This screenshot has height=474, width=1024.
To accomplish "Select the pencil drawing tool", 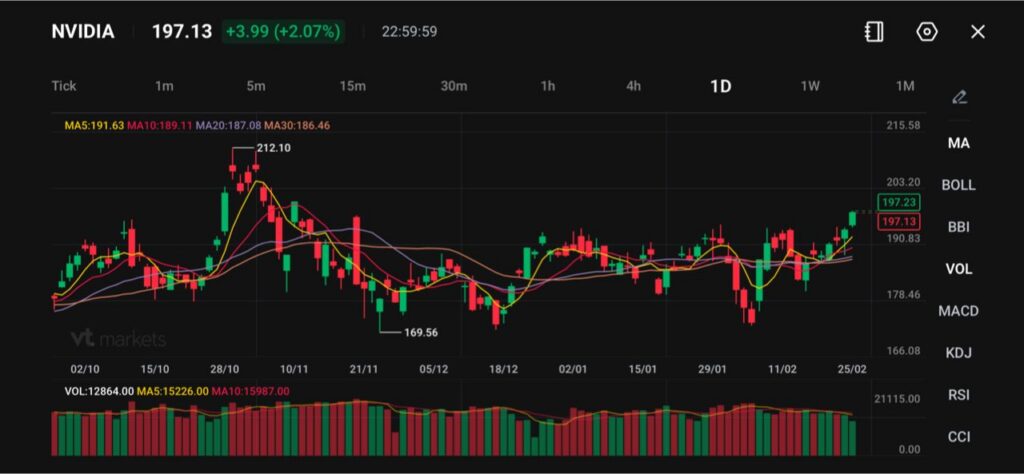I will tap(959, 97).
